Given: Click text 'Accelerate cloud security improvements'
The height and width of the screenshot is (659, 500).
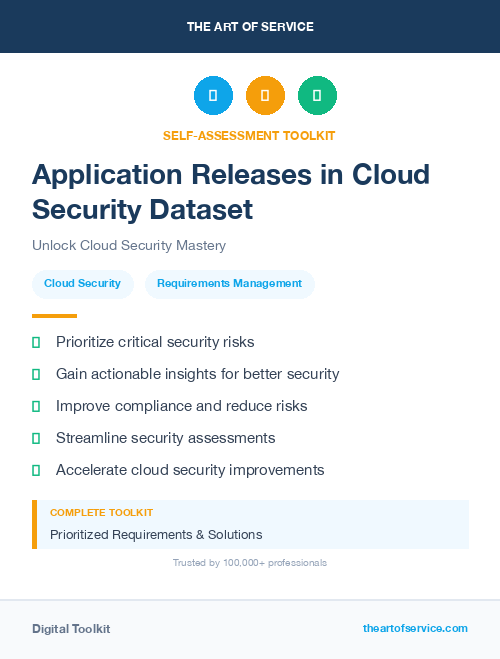Looking at the screenshot, I should click(x=190, y=470).
